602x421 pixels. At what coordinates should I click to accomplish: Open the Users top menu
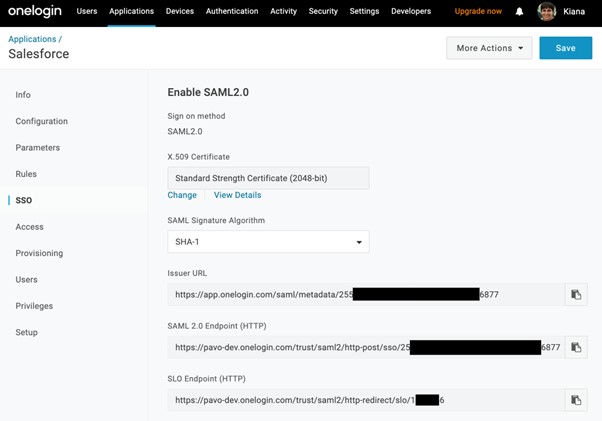point(87,11)
